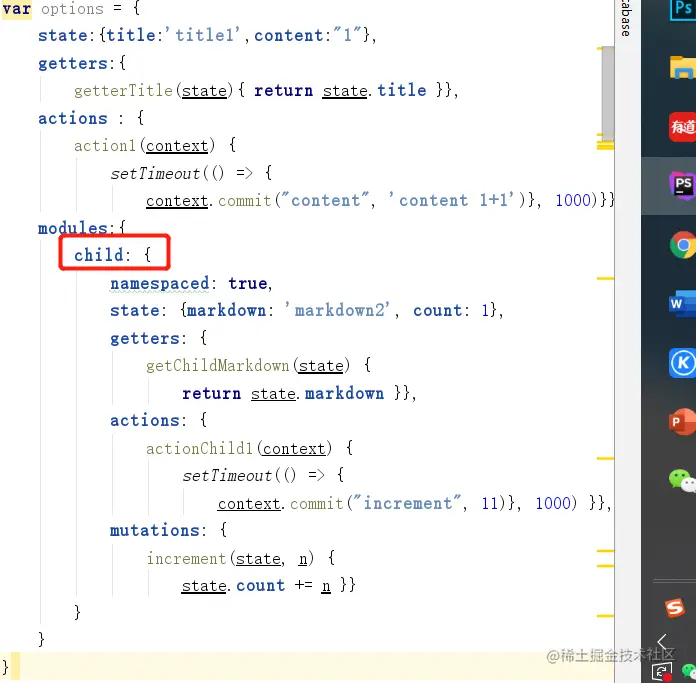Click the 'child' module key
The image size is (696, 683).
click(x=99, y=255)
